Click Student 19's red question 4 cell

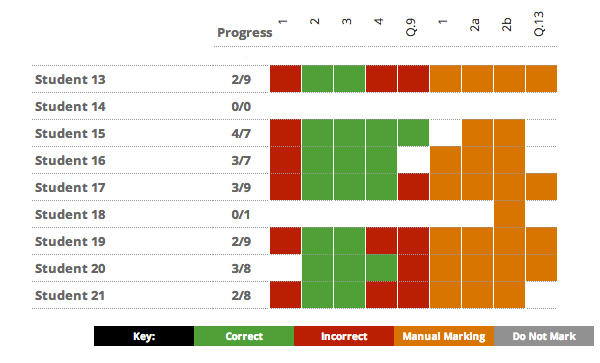pyautogui.click(x=381, y=241)
